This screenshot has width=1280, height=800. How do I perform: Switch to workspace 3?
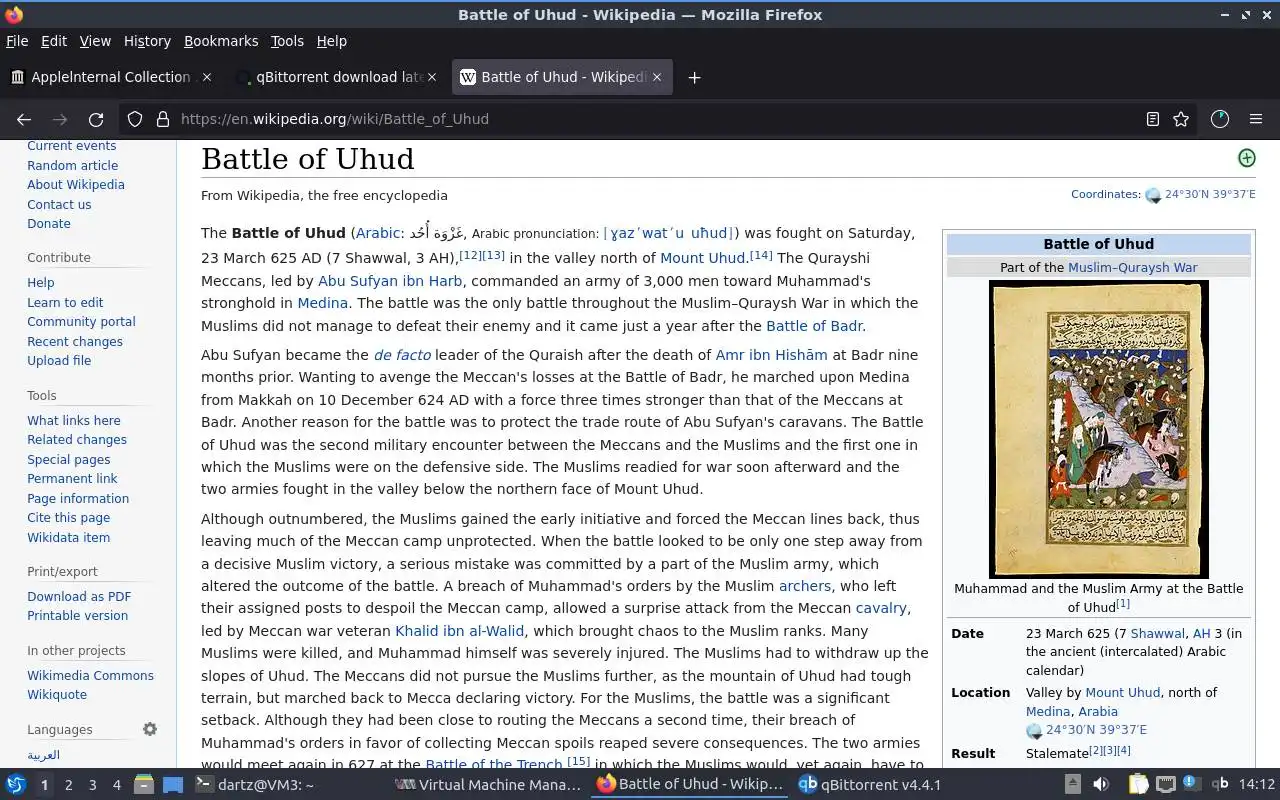coord(92,785)
